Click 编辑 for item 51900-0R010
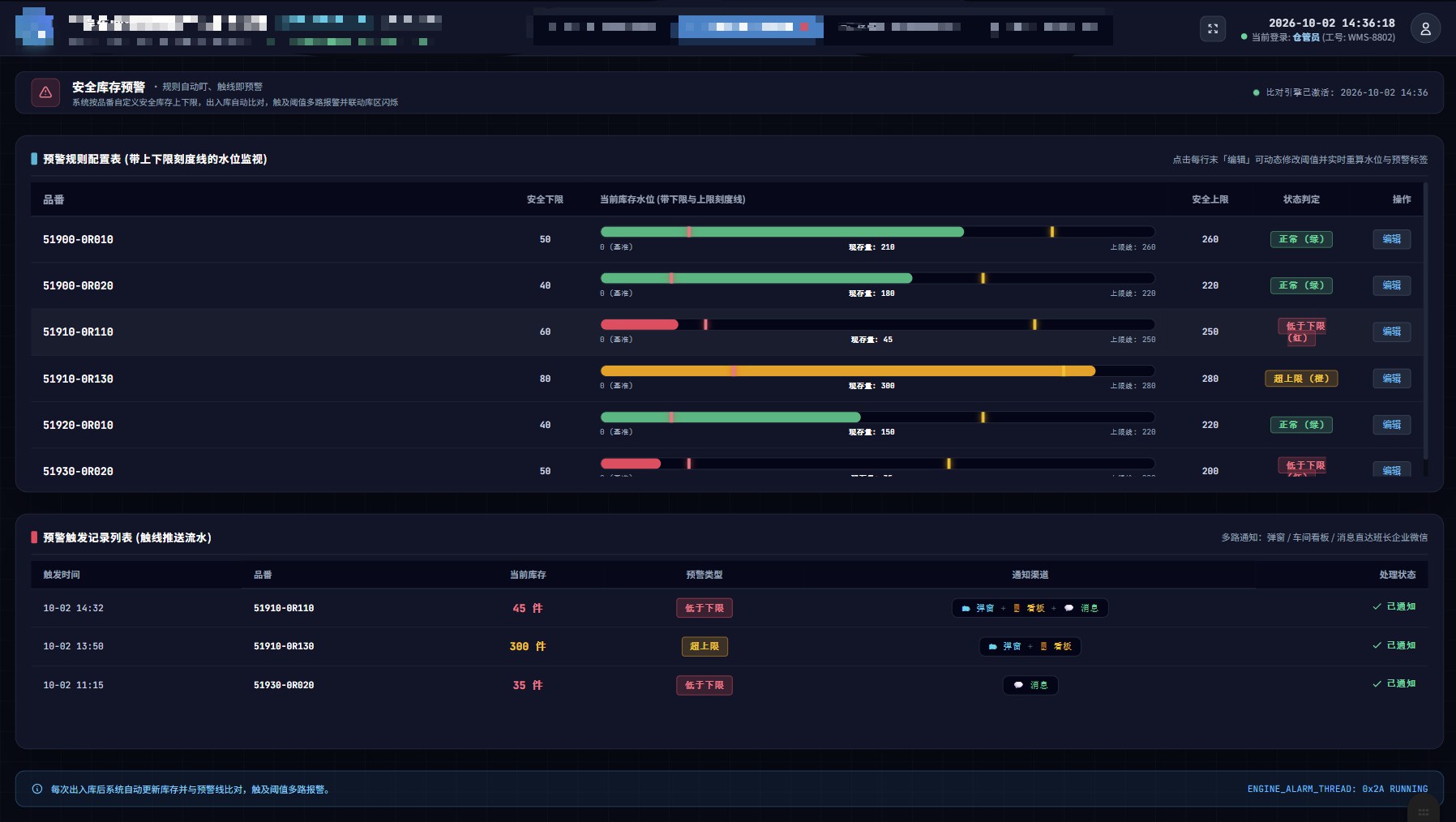Image resolution: width=1456 pixels, height=822 pixels. coord(1391,239)
